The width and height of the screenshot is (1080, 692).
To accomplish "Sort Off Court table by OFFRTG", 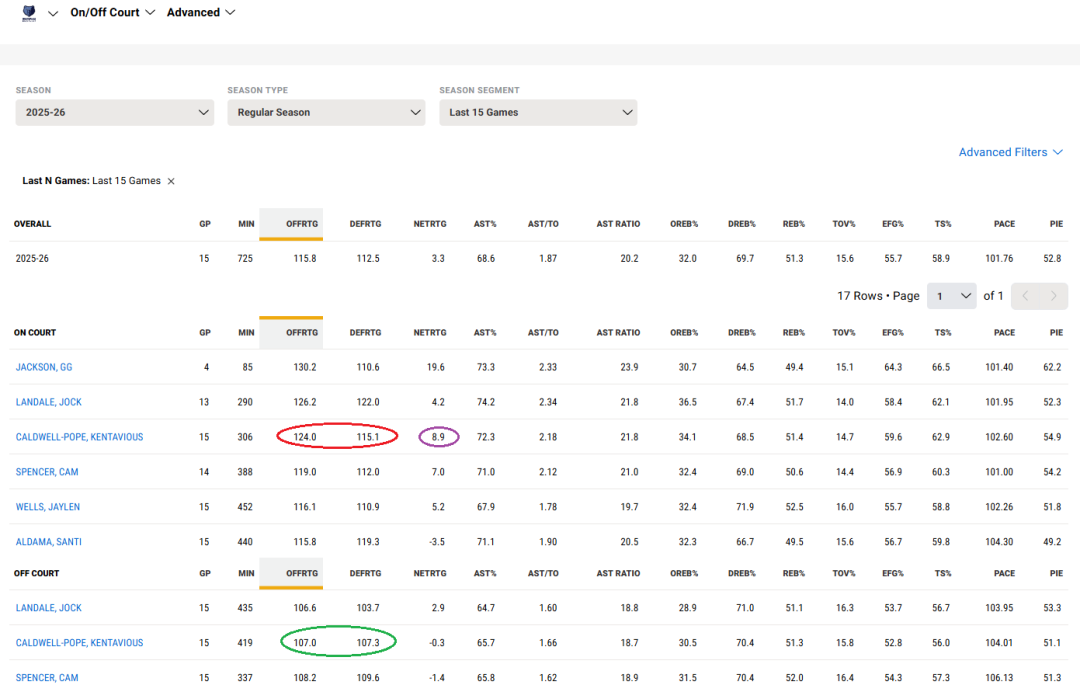I will click(301, 574).
